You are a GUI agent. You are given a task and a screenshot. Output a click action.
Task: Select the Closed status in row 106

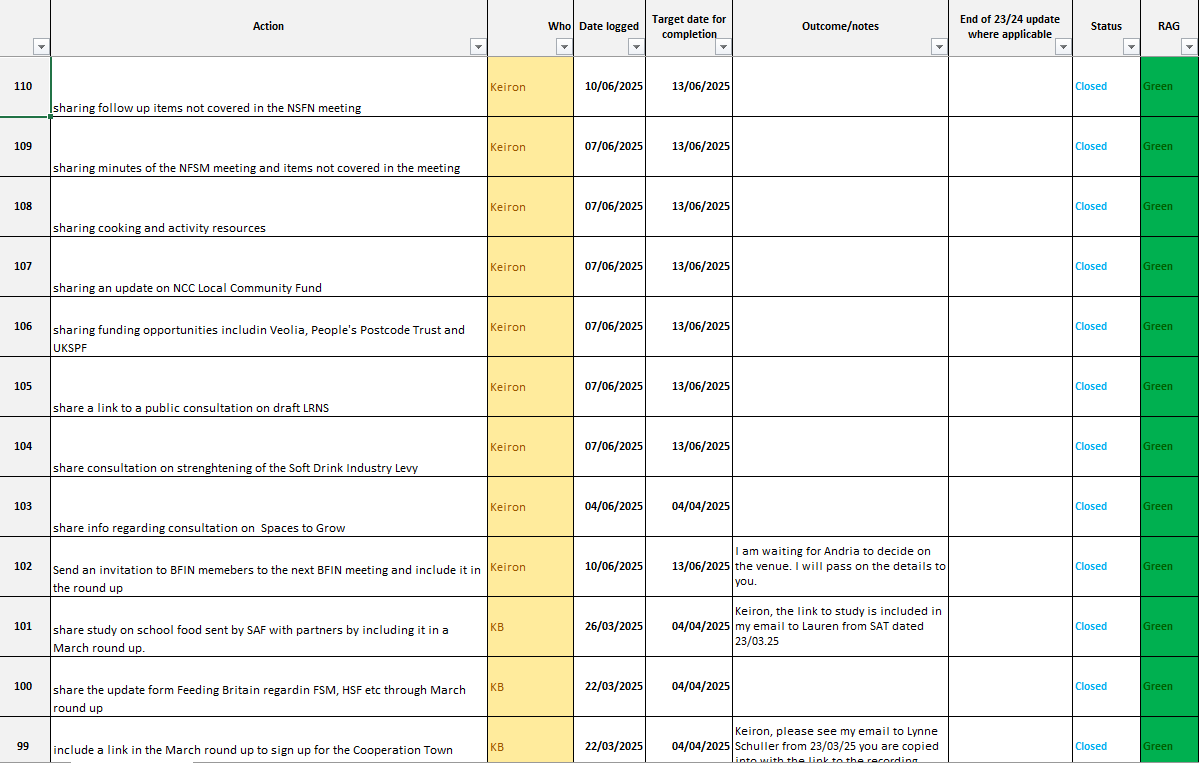click(1106, 326)
